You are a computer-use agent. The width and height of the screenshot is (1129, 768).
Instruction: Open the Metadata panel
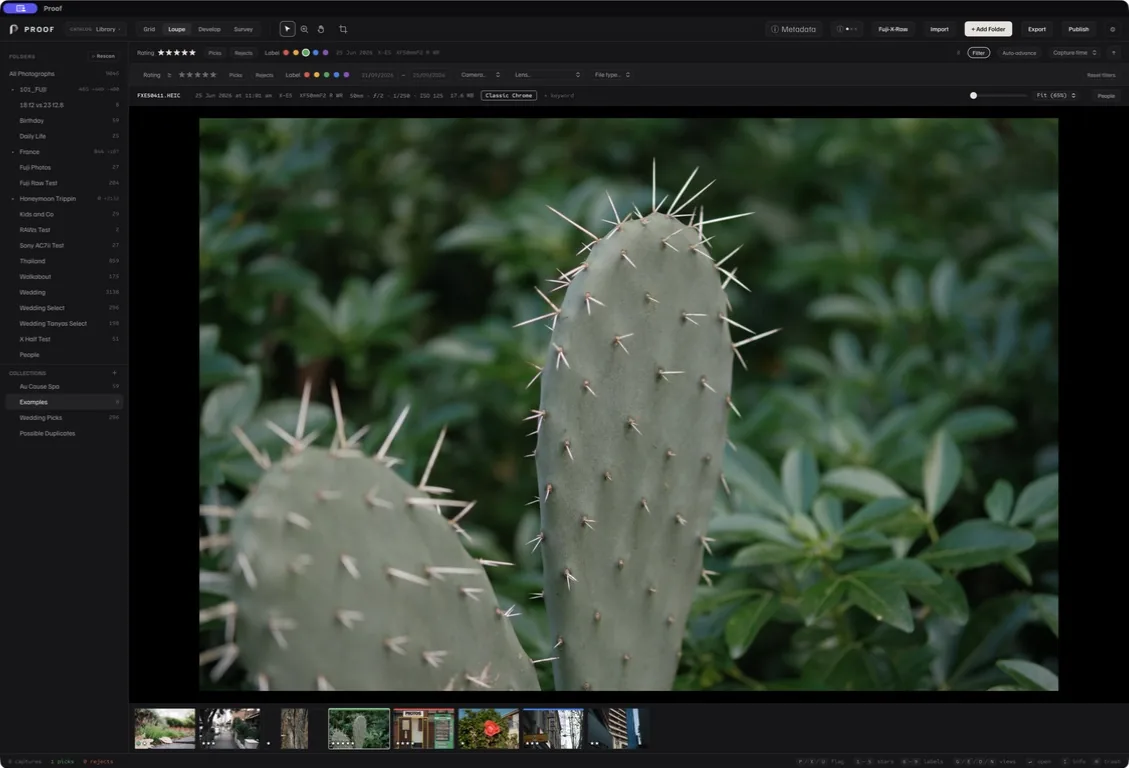(793, 30)
